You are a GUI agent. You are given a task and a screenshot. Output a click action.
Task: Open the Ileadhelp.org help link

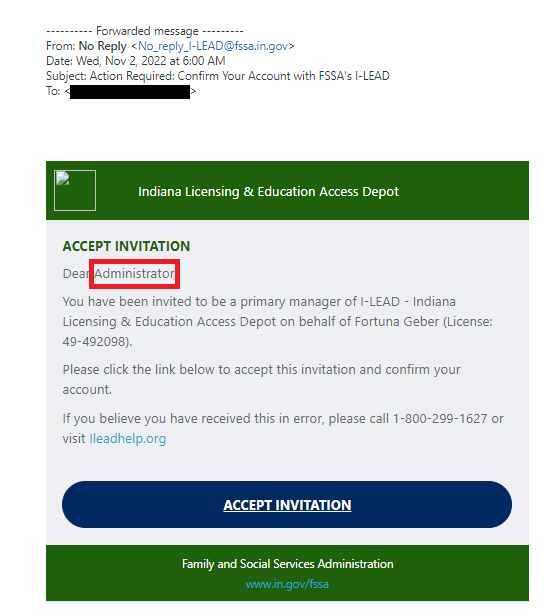click(128, 438)
